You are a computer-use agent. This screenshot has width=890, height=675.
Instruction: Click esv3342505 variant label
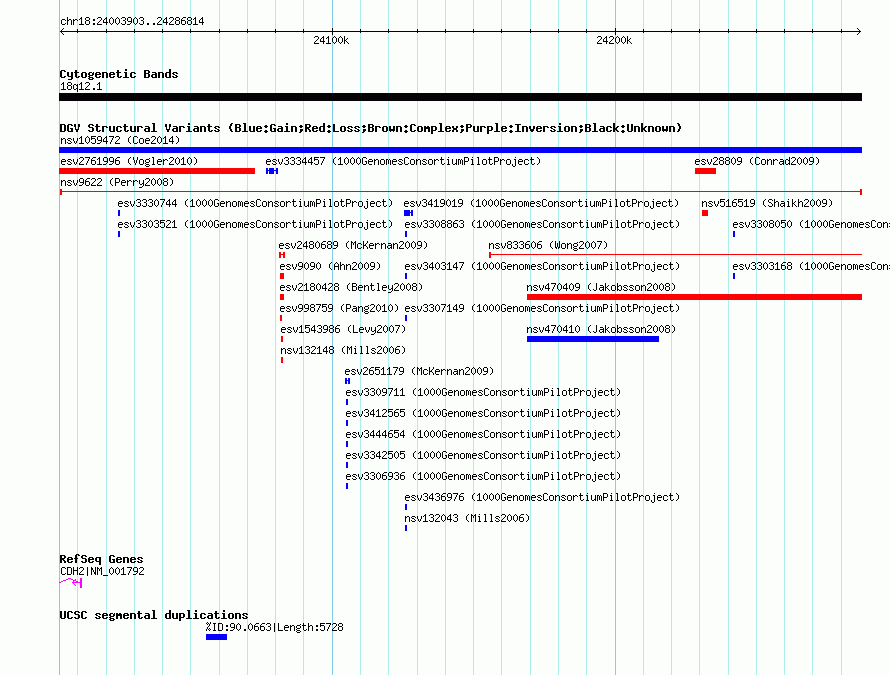coord(483,455)
